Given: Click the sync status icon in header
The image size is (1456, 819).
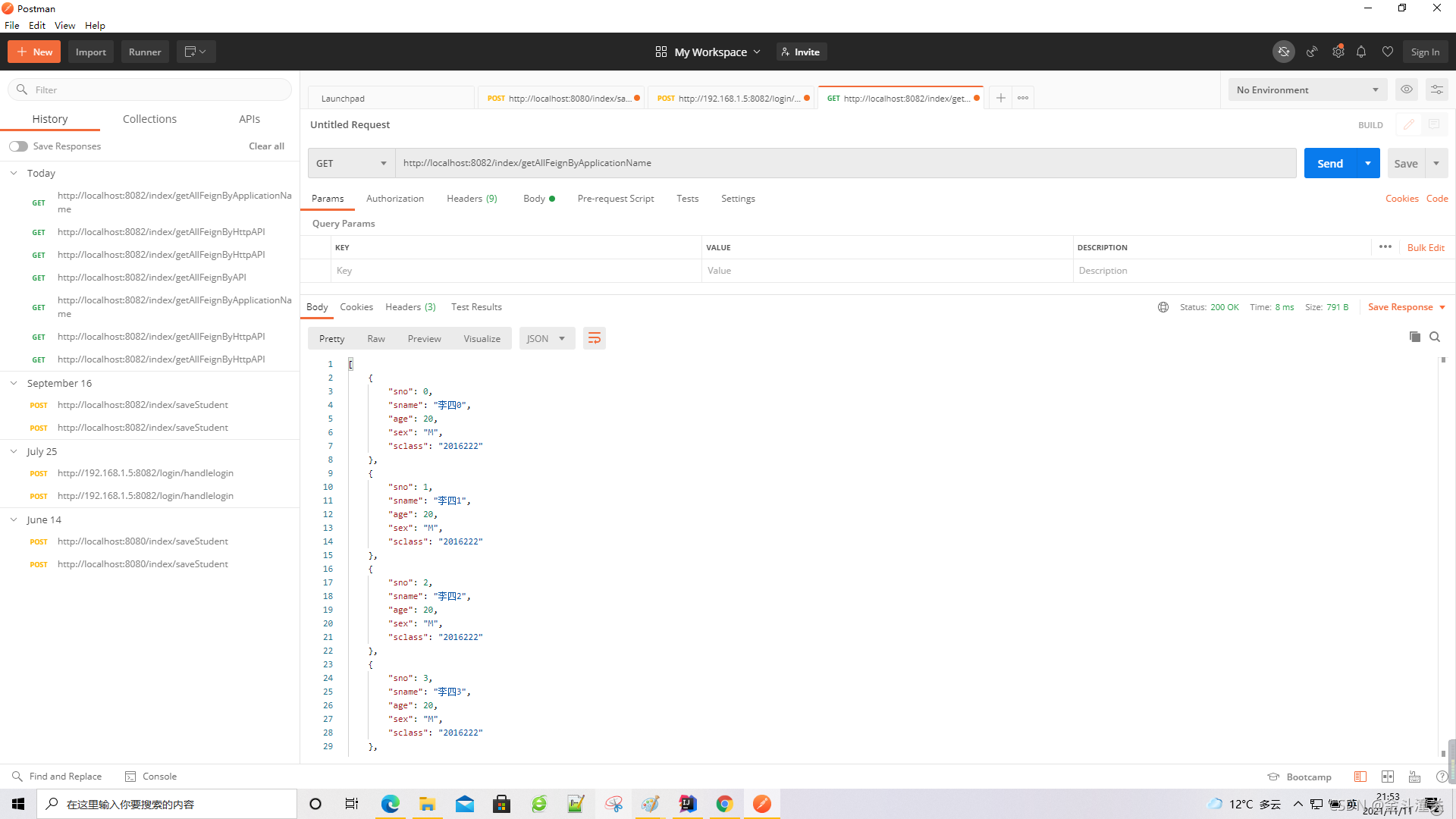Looking at the screenshot, I should [x=1283, y=52].
